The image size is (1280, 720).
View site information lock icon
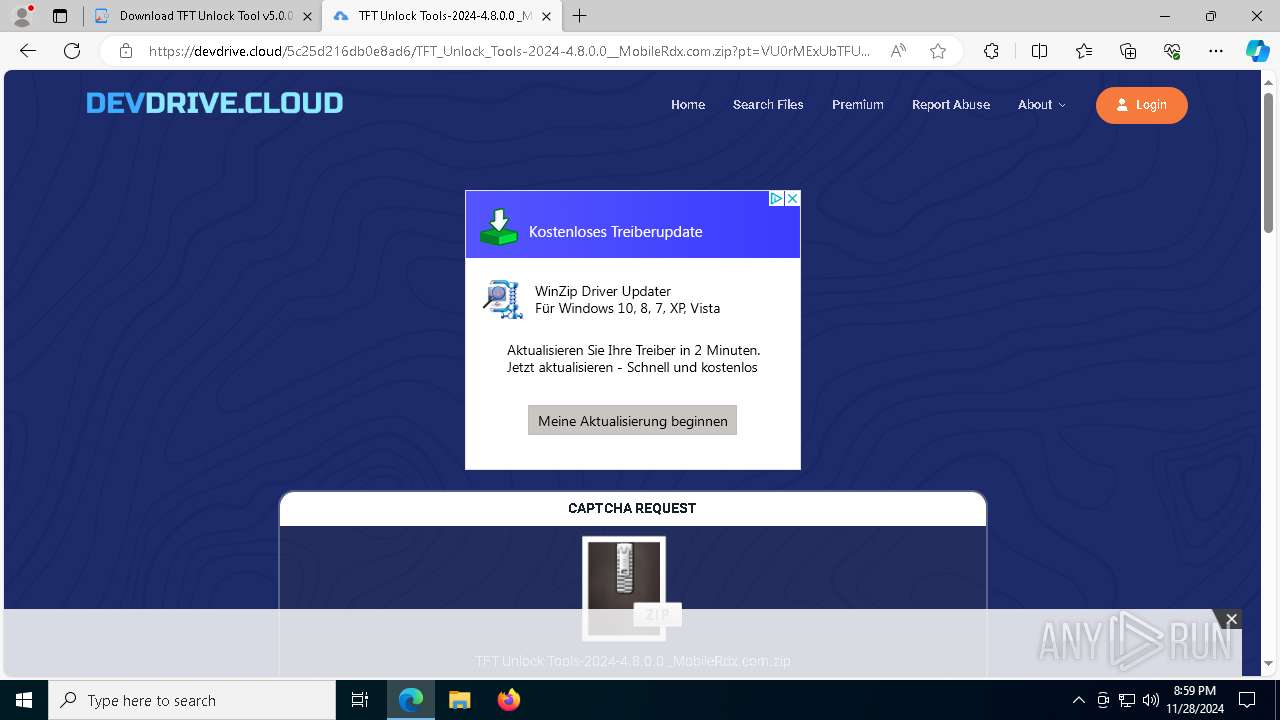[x=126, y=51]
